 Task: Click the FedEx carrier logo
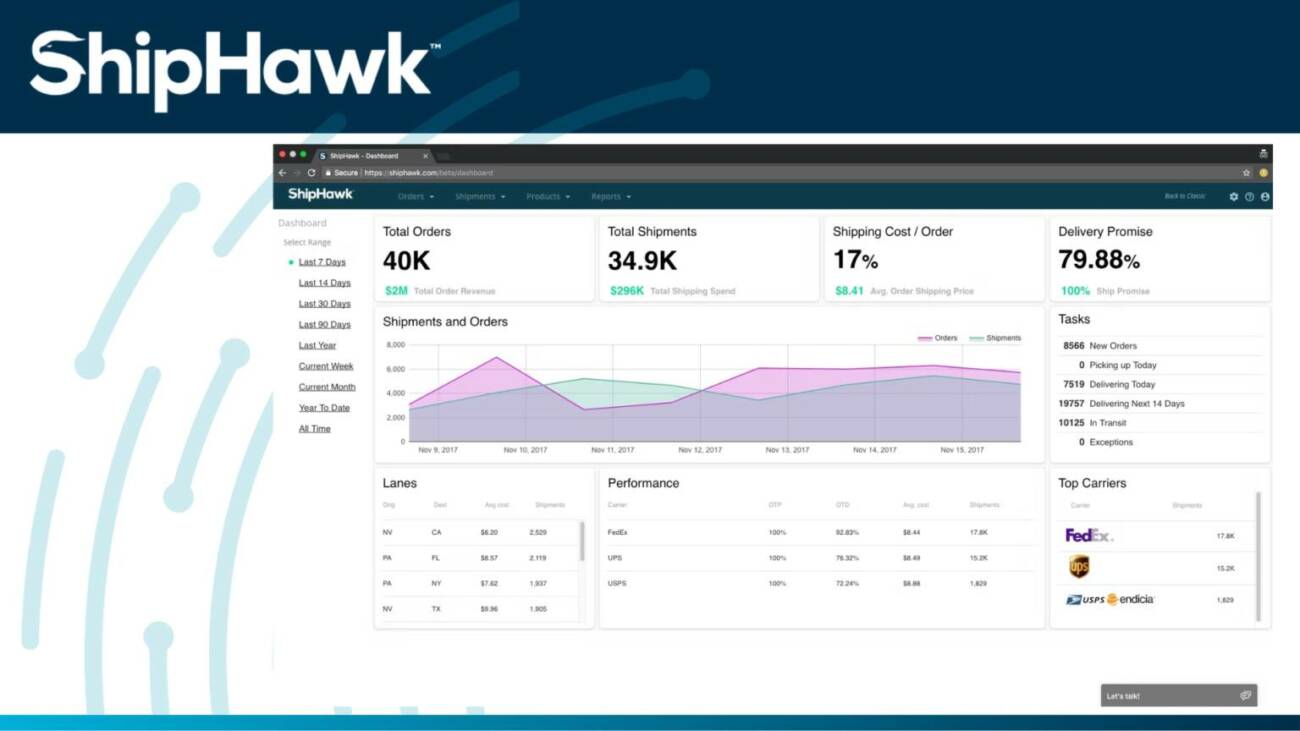(1088, 536)
